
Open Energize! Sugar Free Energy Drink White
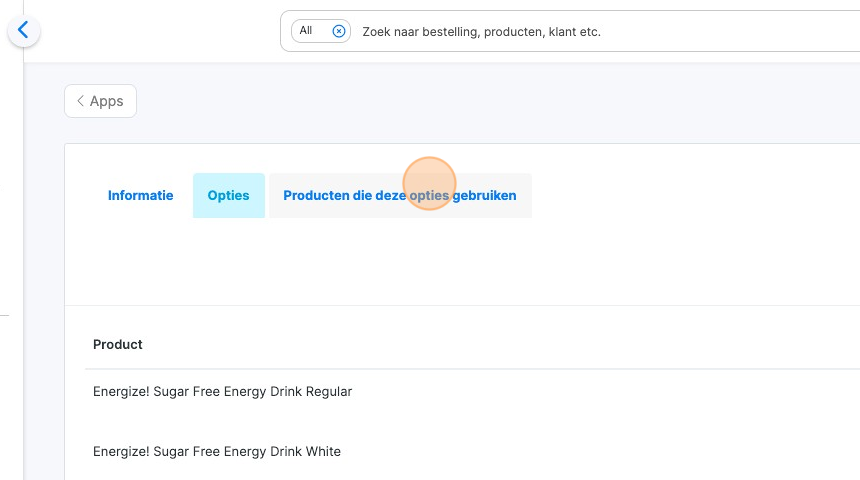click(217, 451)
